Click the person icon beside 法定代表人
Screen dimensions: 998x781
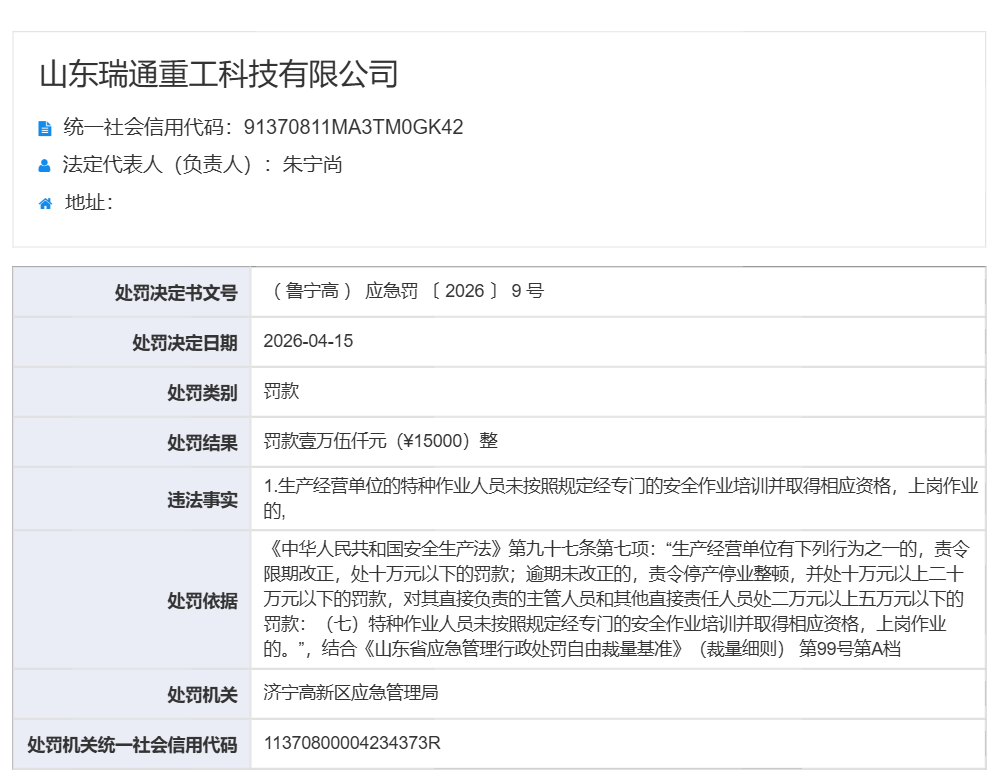[45, 166]
